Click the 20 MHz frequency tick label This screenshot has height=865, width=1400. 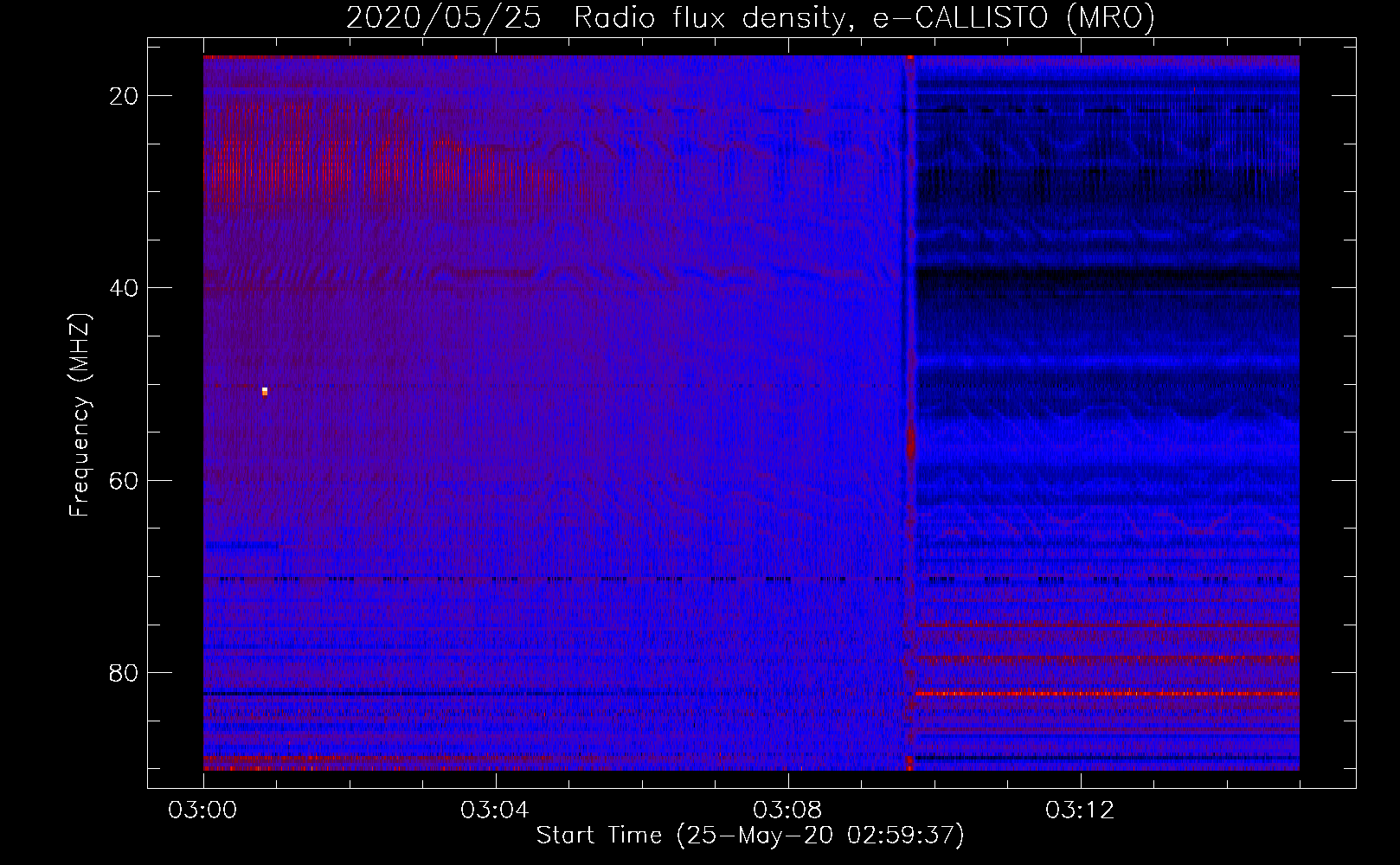click(x=124, y=96)
